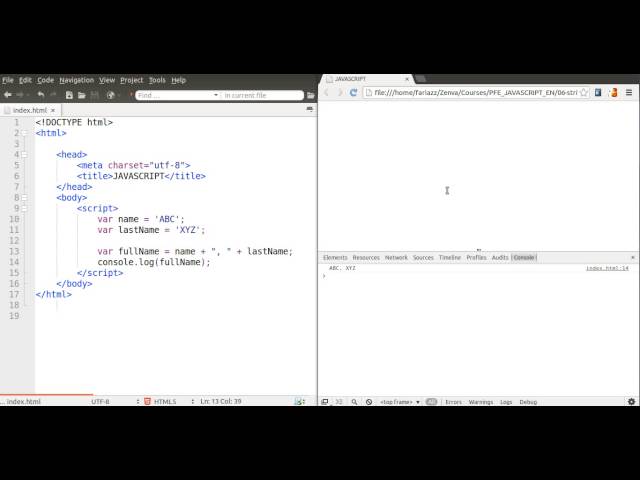Click the console input prompt

click(x=478, y=276)
